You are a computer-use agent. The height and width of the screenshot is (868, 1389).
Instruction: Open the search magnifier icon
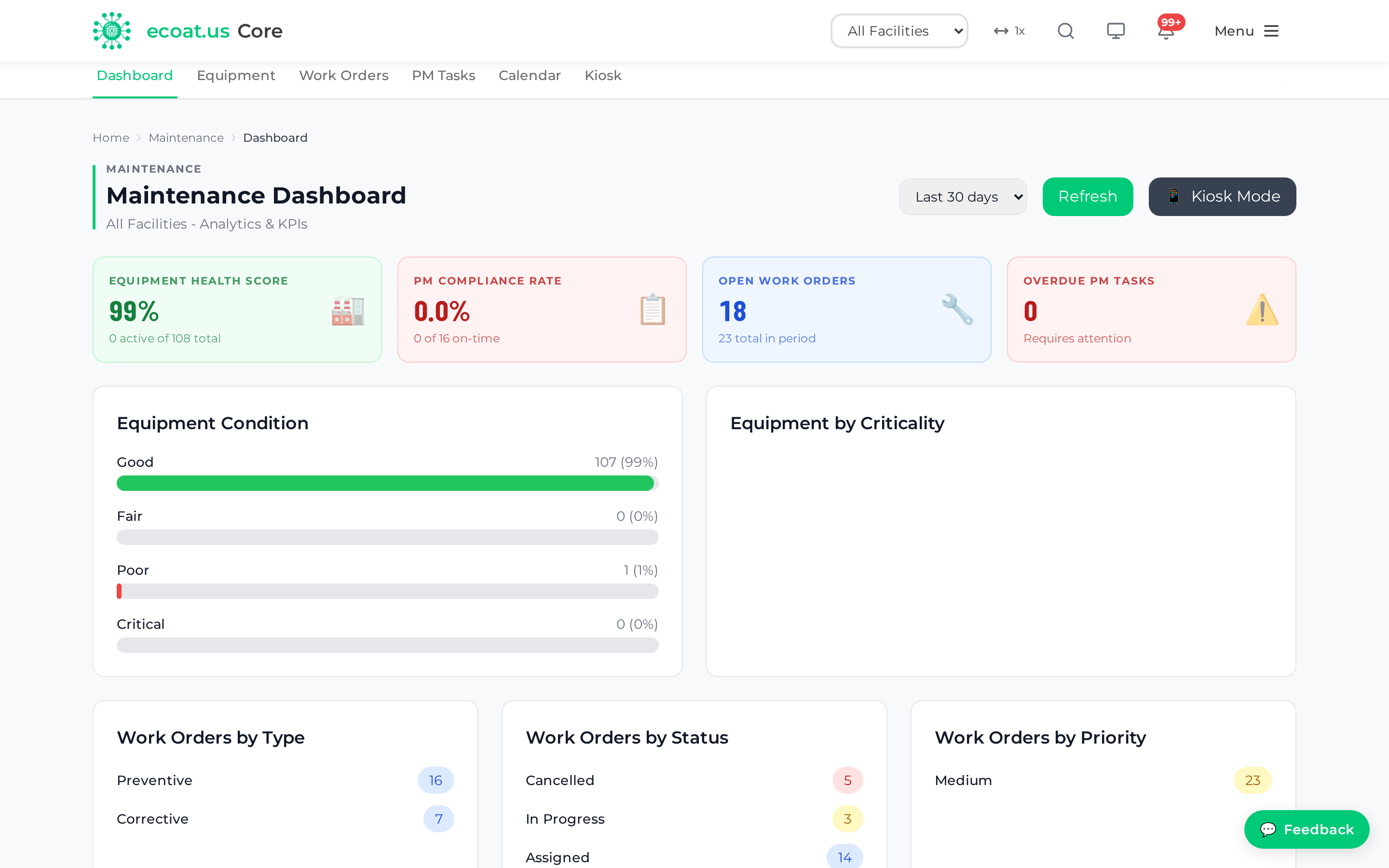tap(1065, 31)
